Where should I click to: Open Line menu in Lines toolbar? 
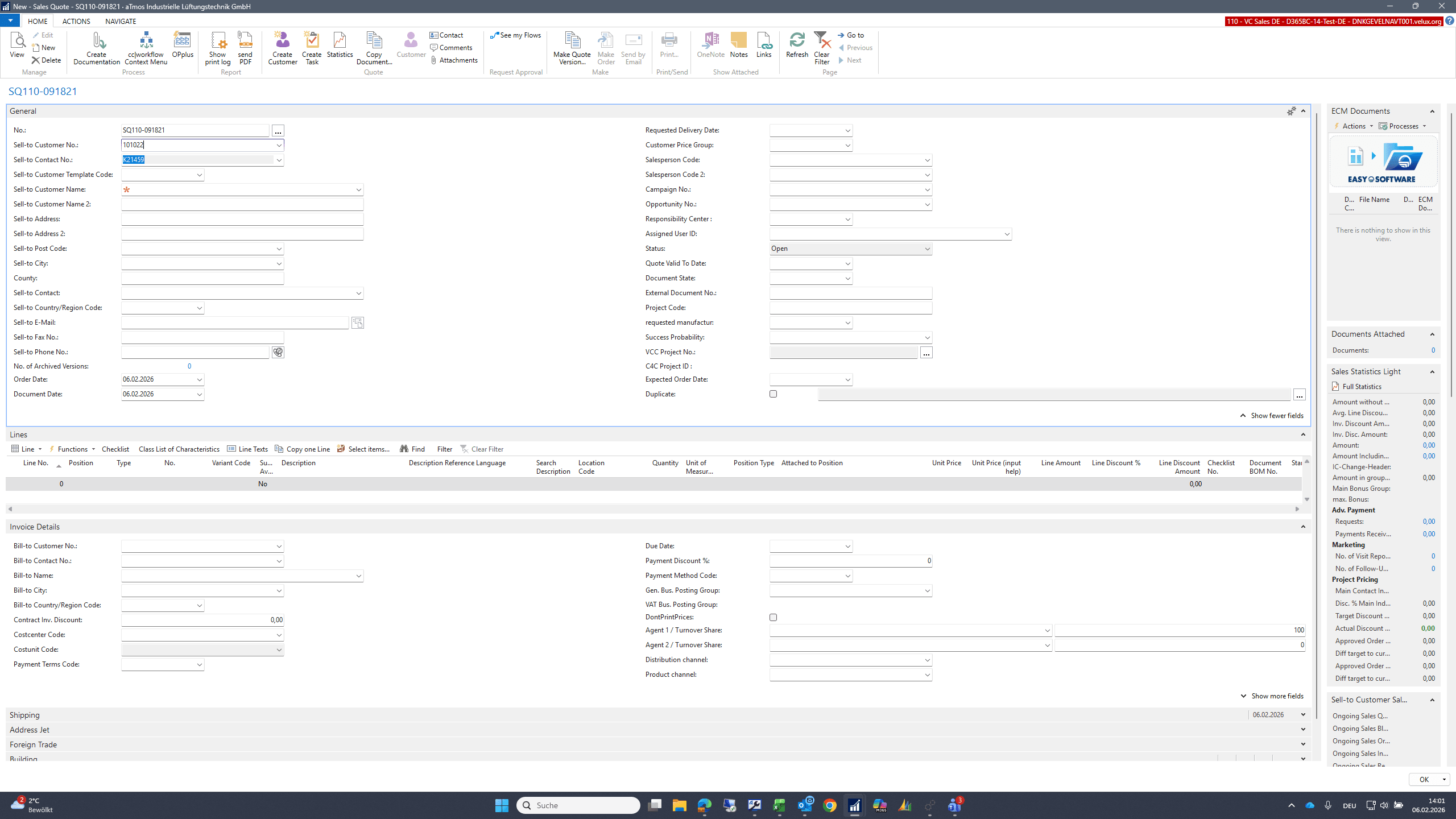click(x=27, y=449)
